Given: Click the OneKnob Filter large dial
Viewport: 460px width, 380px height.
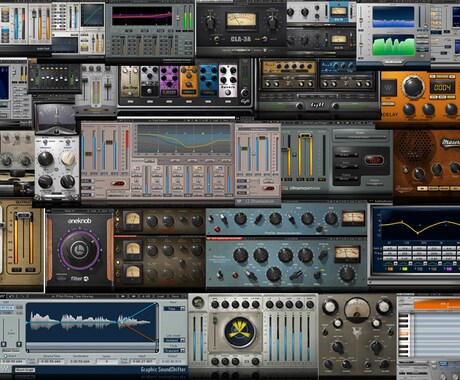Looking at the screenshot, I should coord(79,249).
